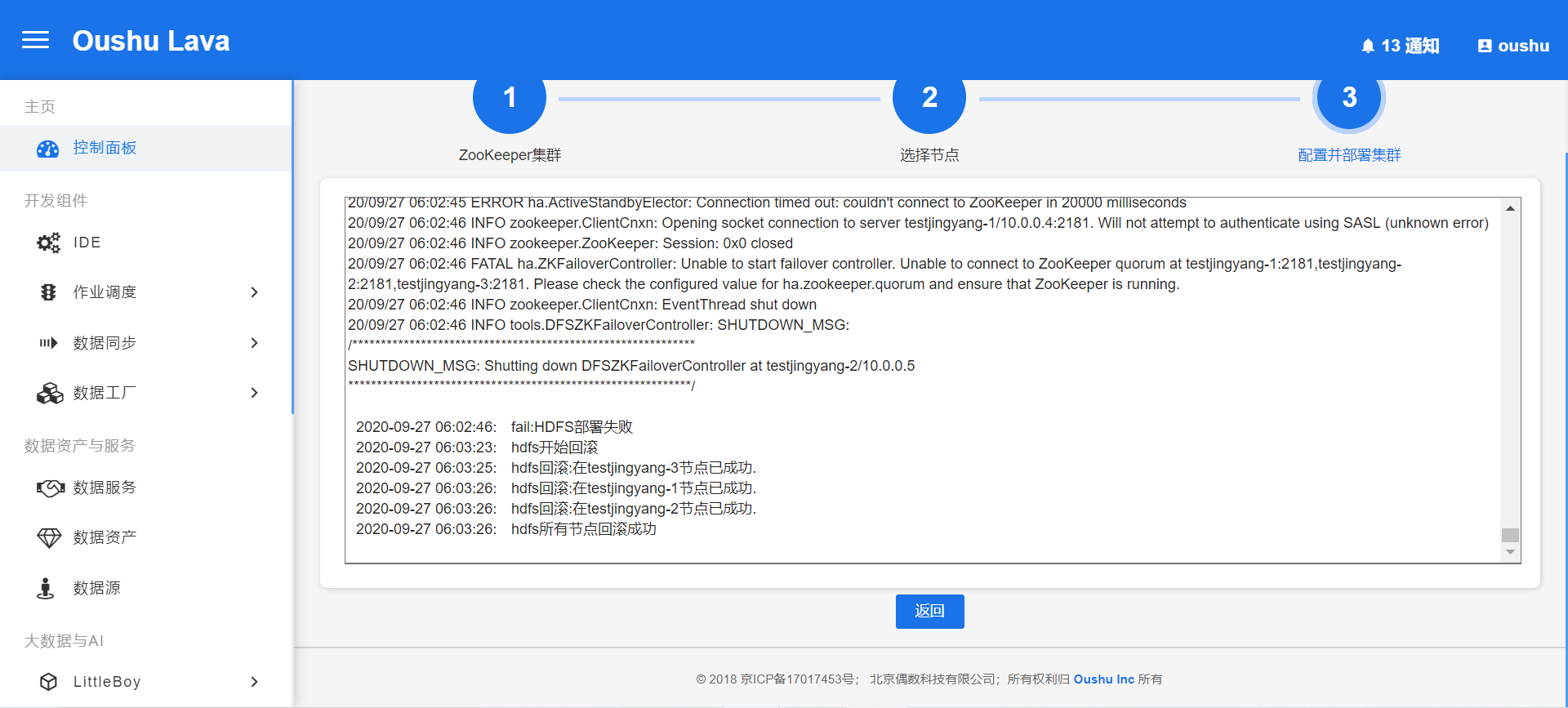Open the oushu user menu
Viewport: 1568px width, 708px height.
coord(1513,47)
